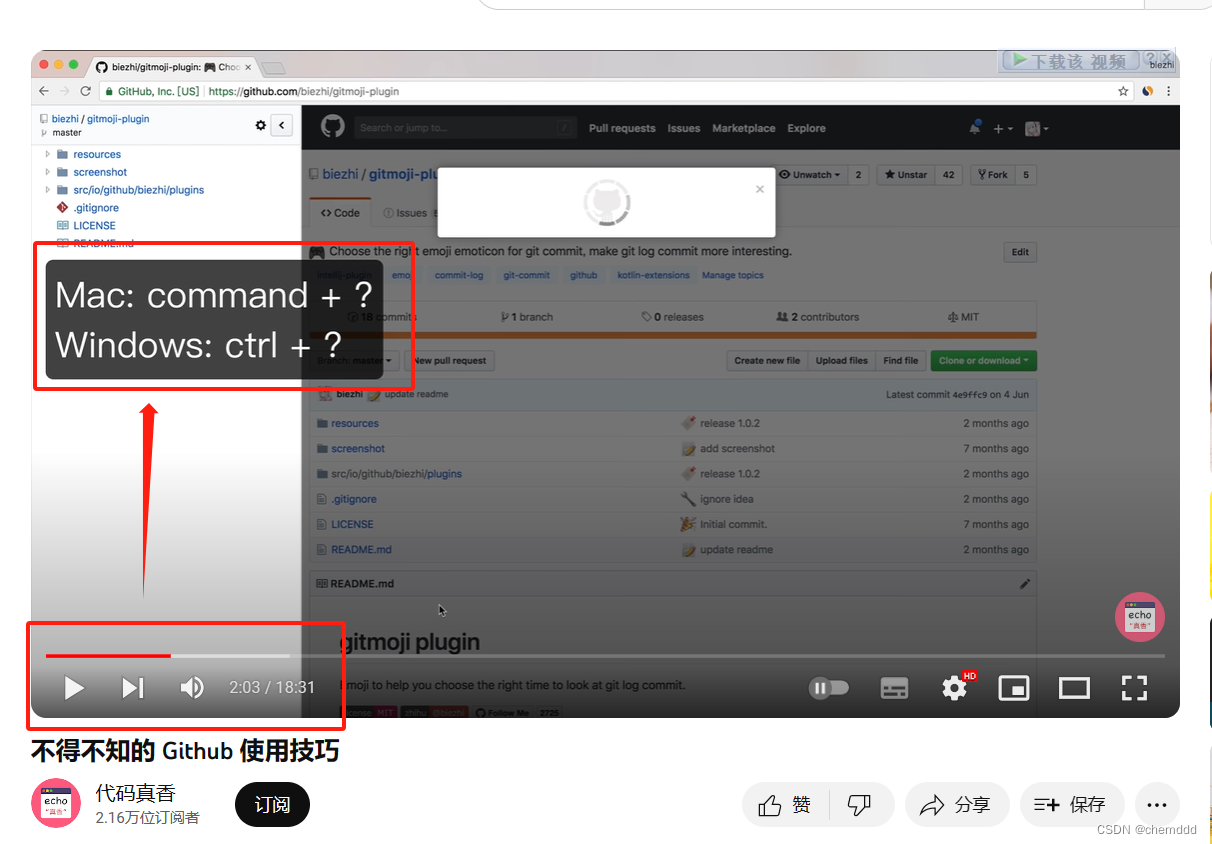Image resolution: width=1212 pixels, height=844 pixels.
Task: Switch to the repo Issues tab
Action: click(x=406, y=213)
